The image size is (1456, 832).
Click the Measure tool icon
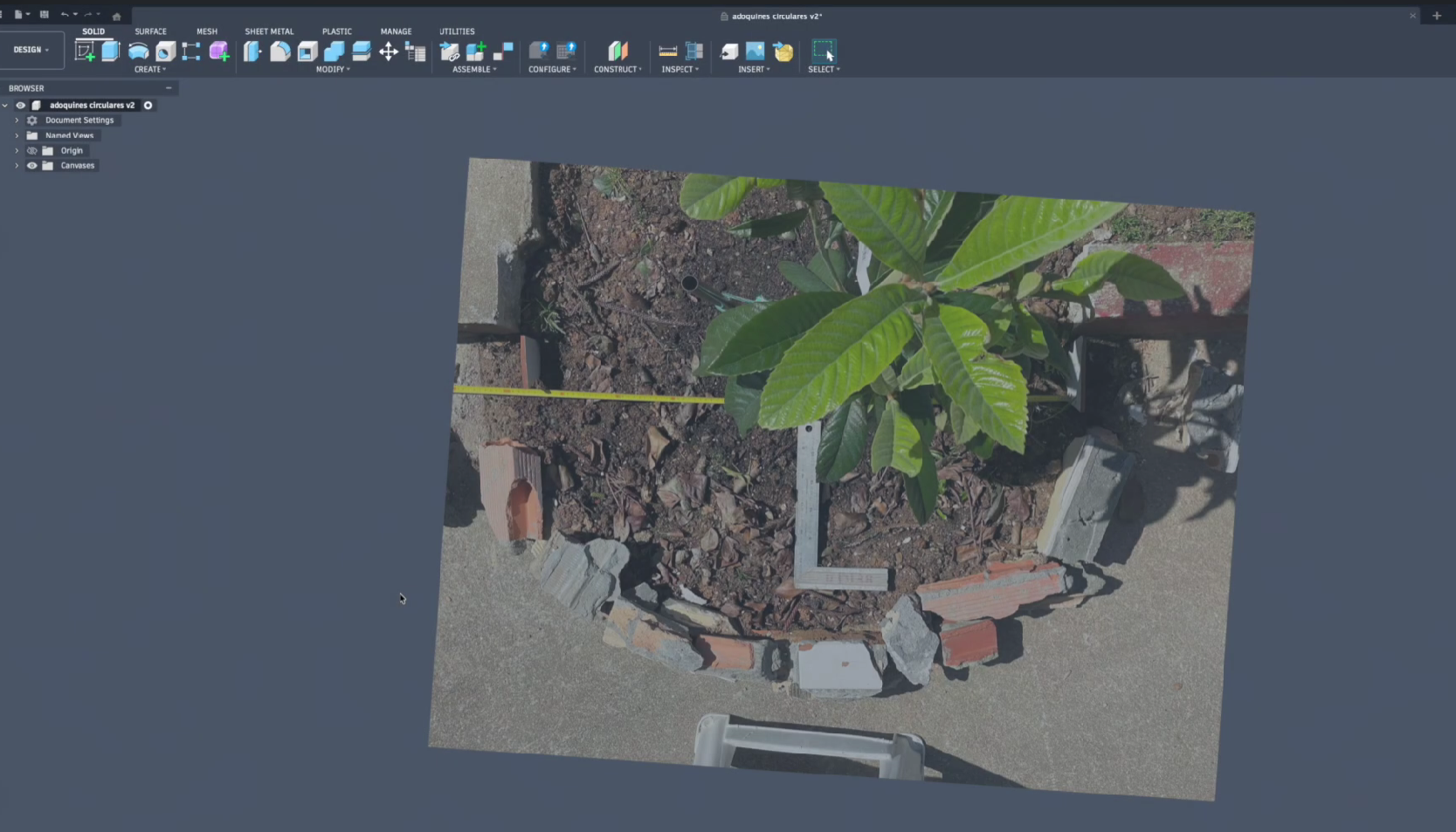[x=667, y=52]
